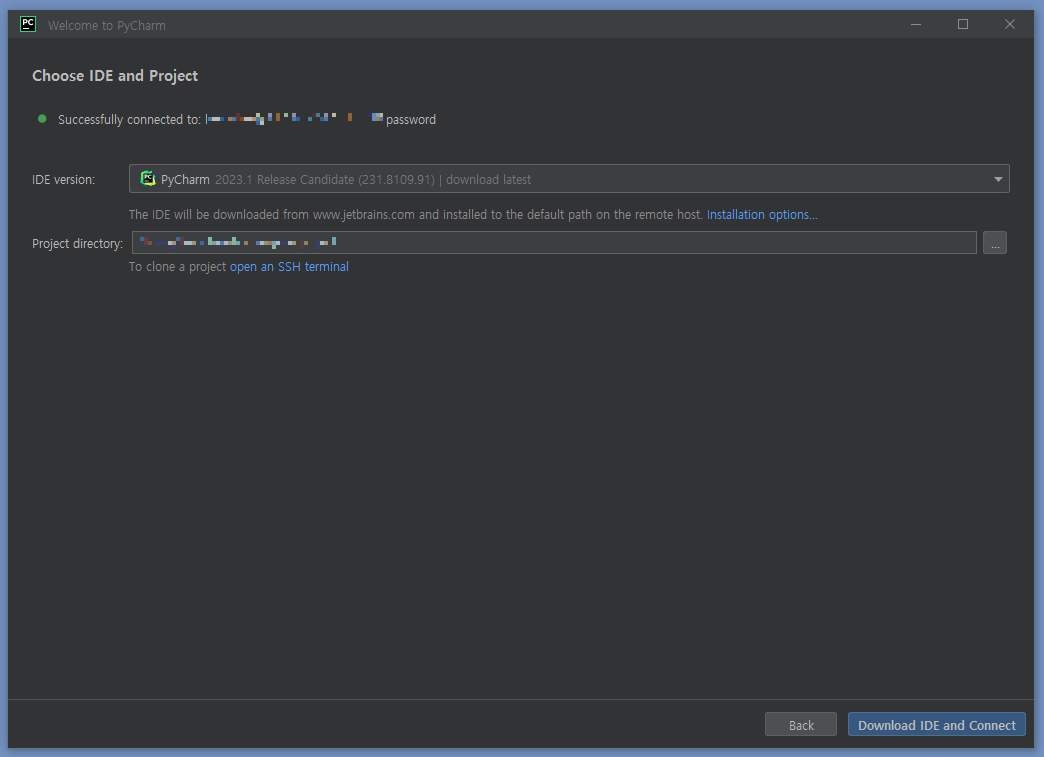Click the IDE version label
The image size is (1044, 757).
coord(63,180)
